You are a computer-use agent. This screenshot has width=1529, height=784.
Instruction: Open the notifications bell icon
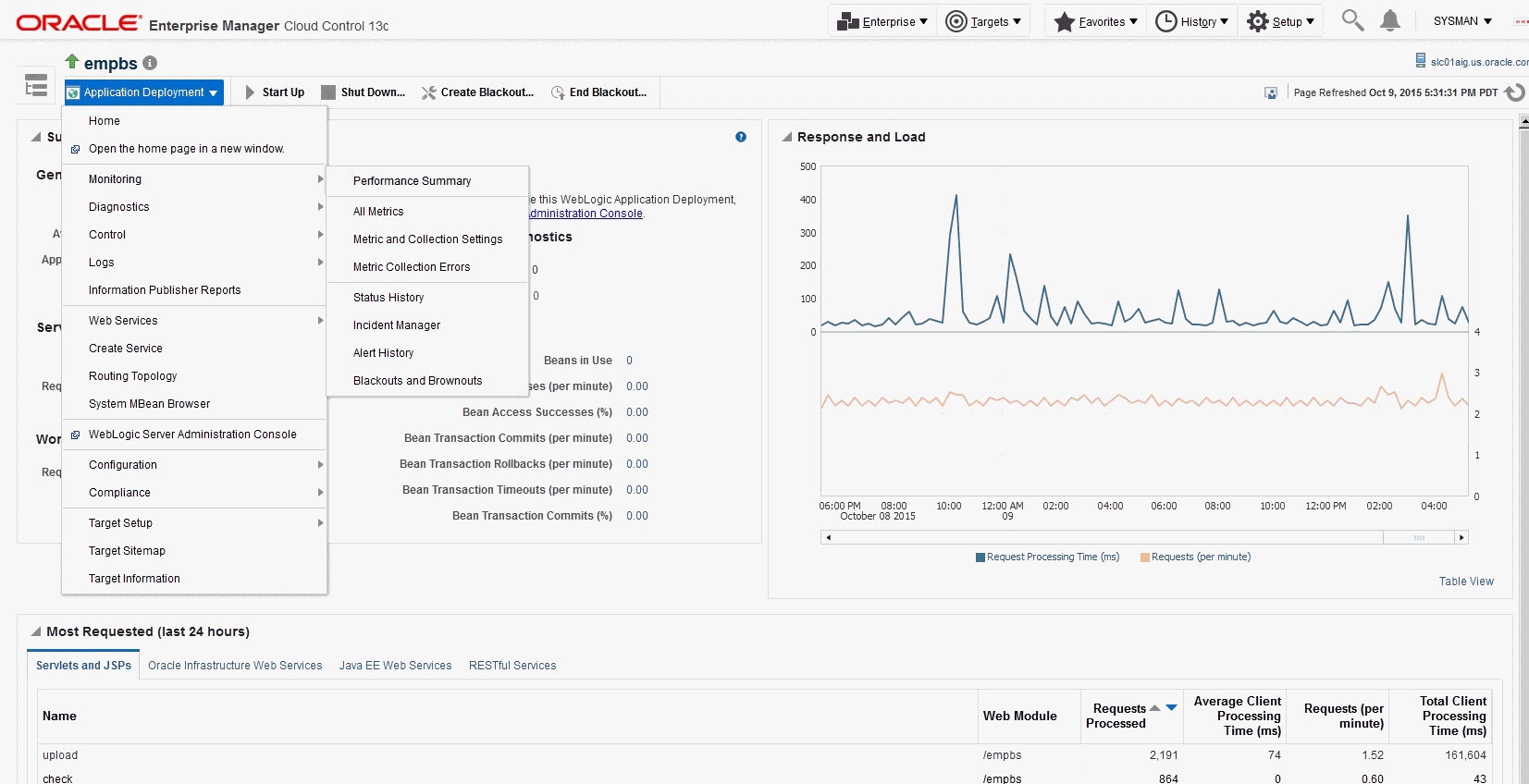click(x=1389, y=20)
